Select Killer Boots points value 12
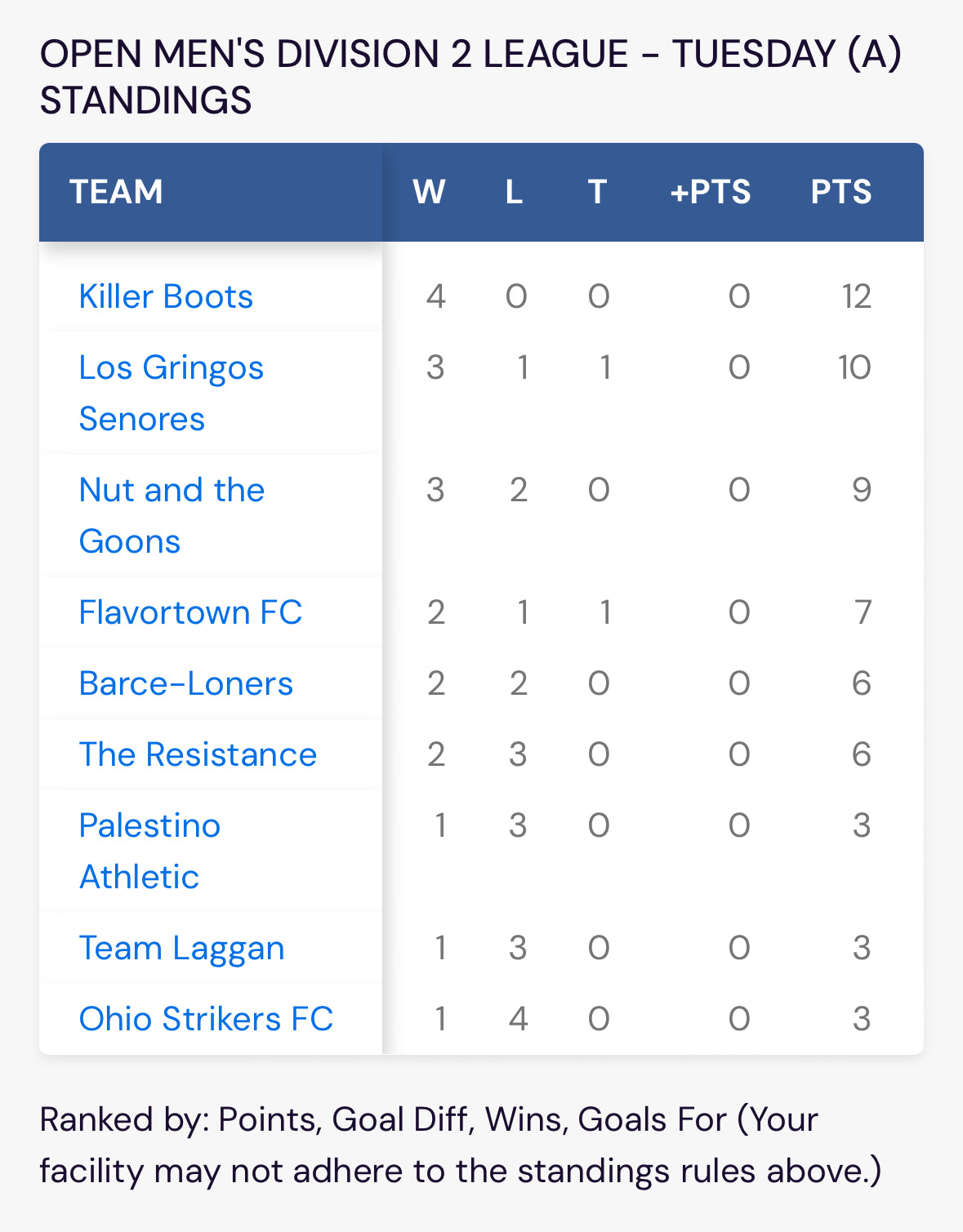Image resolution: width=963 pixels, height=1232 pixels. [857, 296]
